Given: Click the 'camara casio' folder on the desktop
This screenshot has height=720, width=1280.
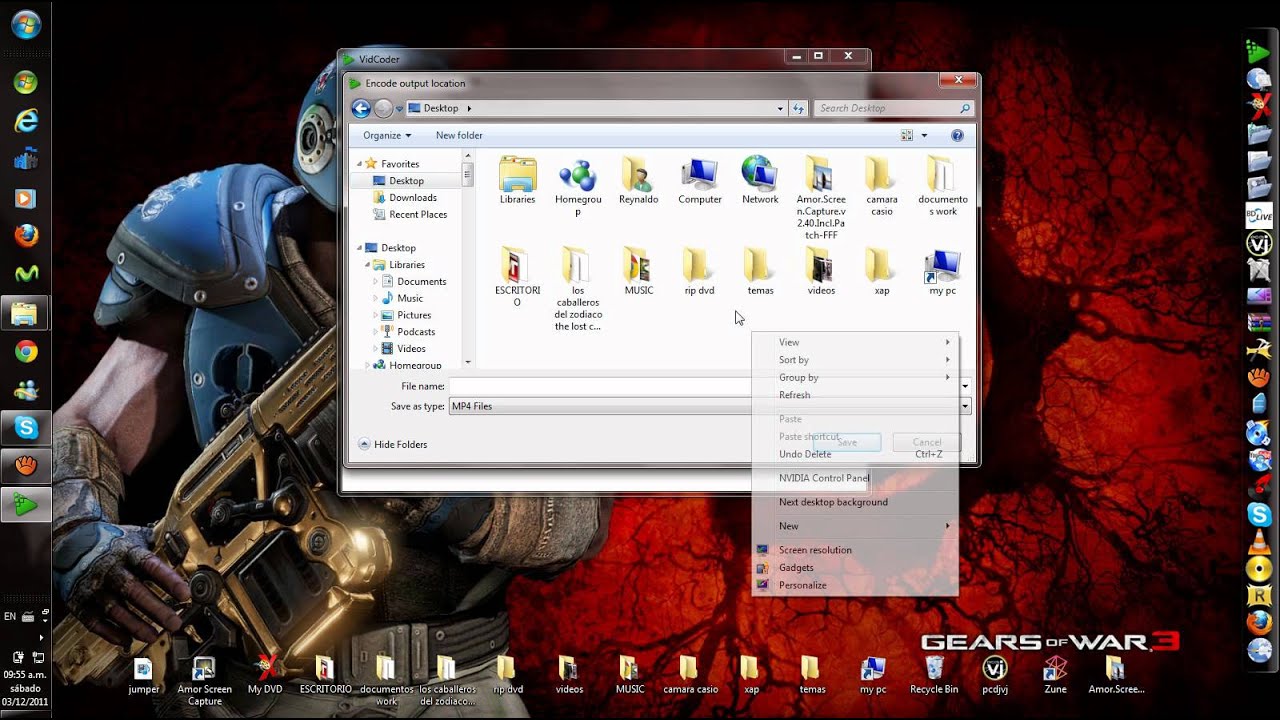Looking at the screenshot, I should (690, 675).
